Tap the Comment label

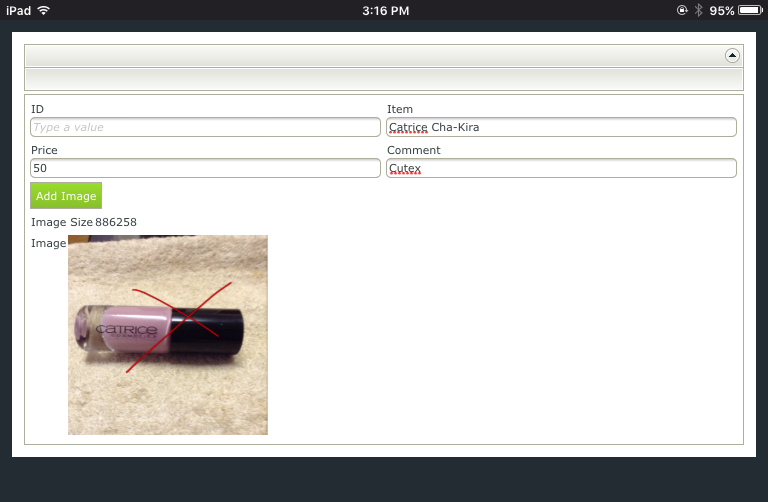413,150
